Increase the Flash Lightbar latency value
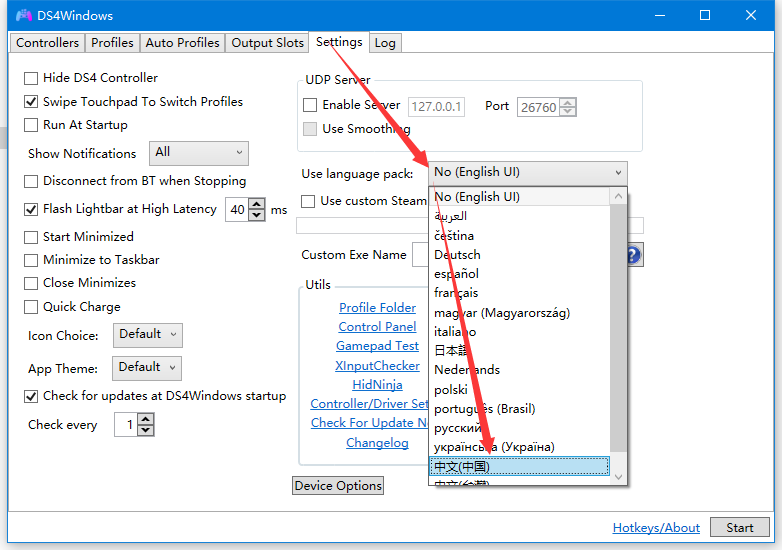Screen dimensions: 782x550 (257, 204)
